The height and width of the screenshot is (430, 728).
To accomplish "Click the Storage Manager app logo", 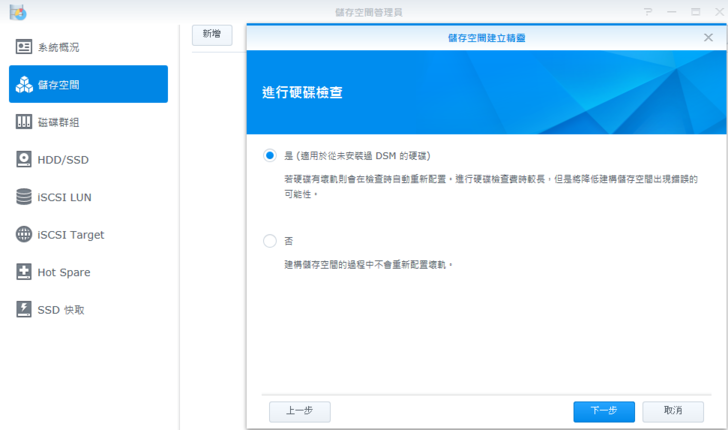I will click(x=15, y=12).
